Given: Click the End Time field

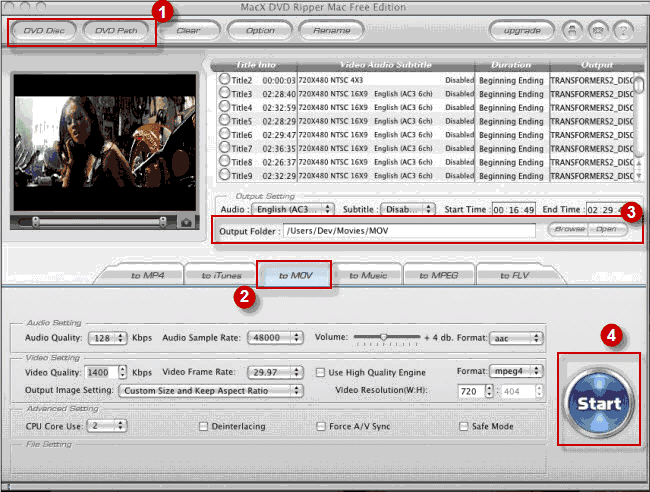Looking at the screenshot, I should point(606,210).
